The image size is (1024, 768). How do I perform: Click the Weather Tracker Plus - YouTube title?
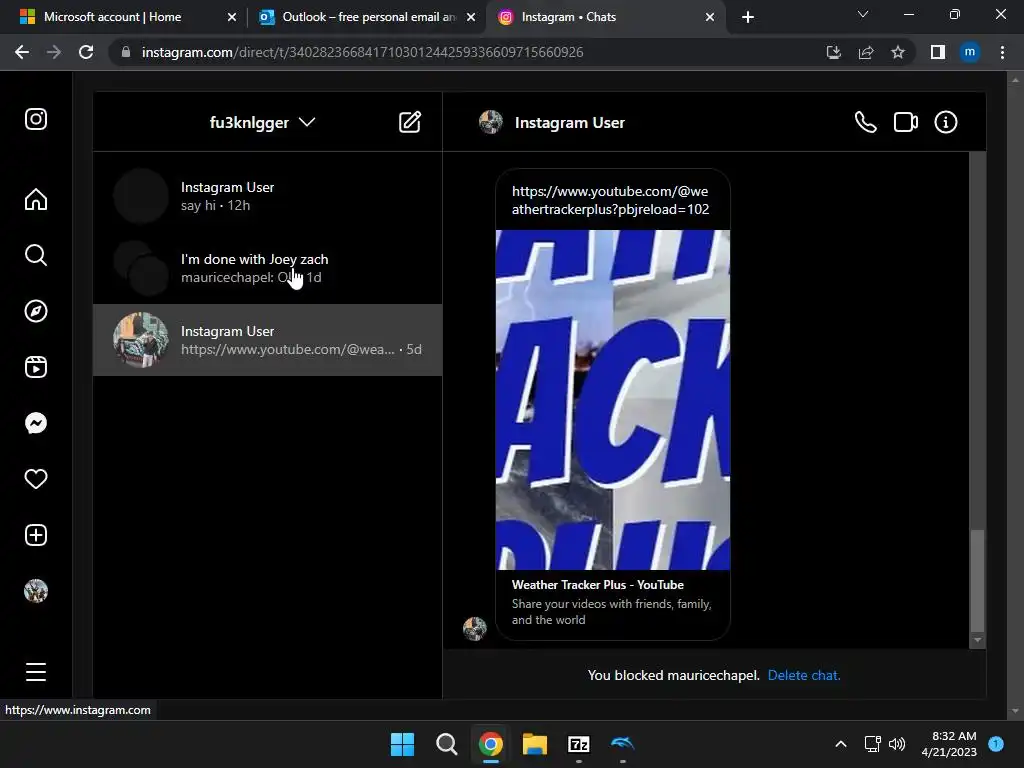coord(598,584)
